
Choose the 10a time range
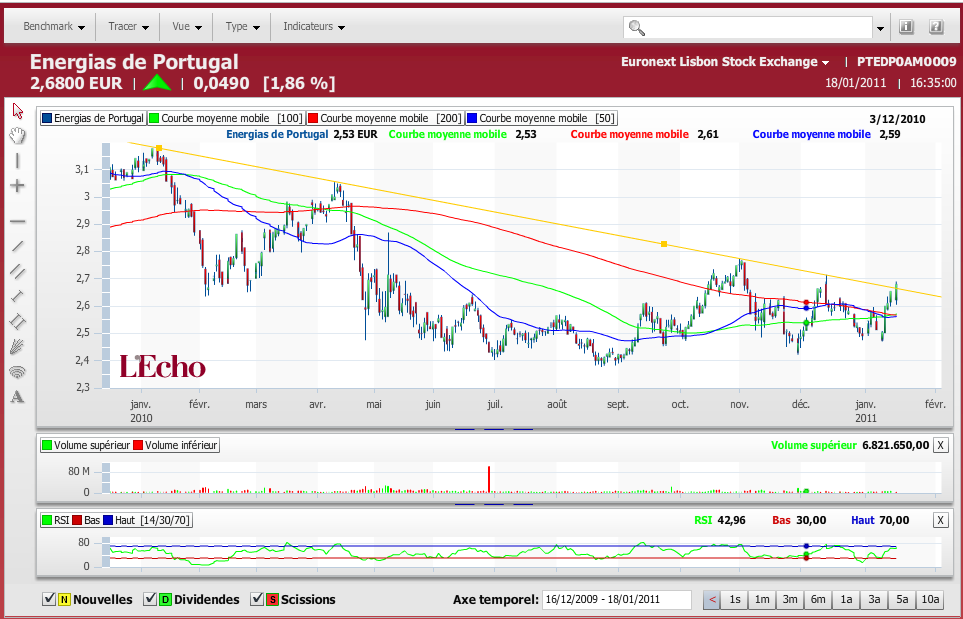point(930,599)
